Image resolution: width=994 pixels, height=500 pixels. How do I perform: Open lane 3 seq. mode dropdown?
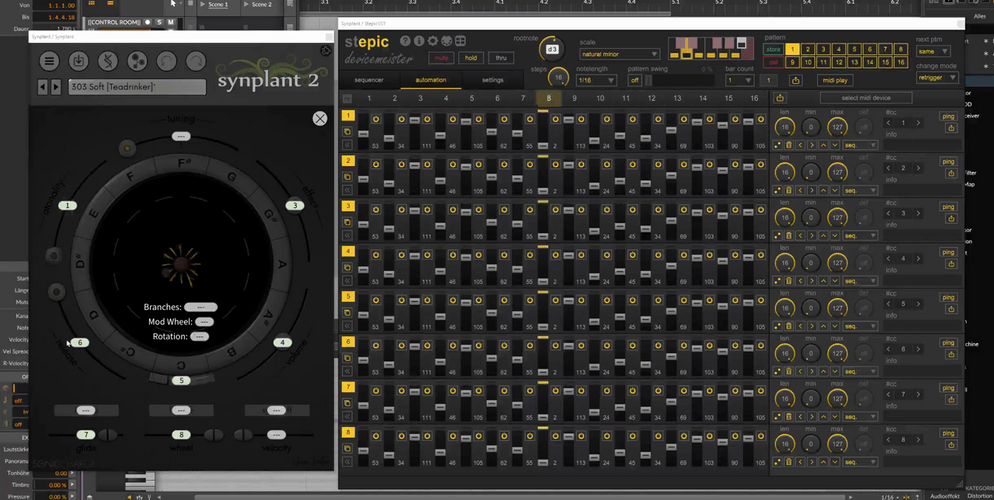pos(860,236)
